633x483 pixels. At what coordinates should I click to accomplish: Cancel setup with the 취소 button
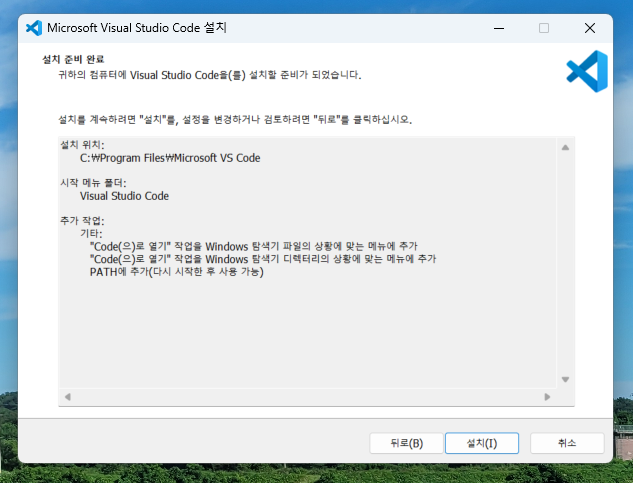(567, 443)
